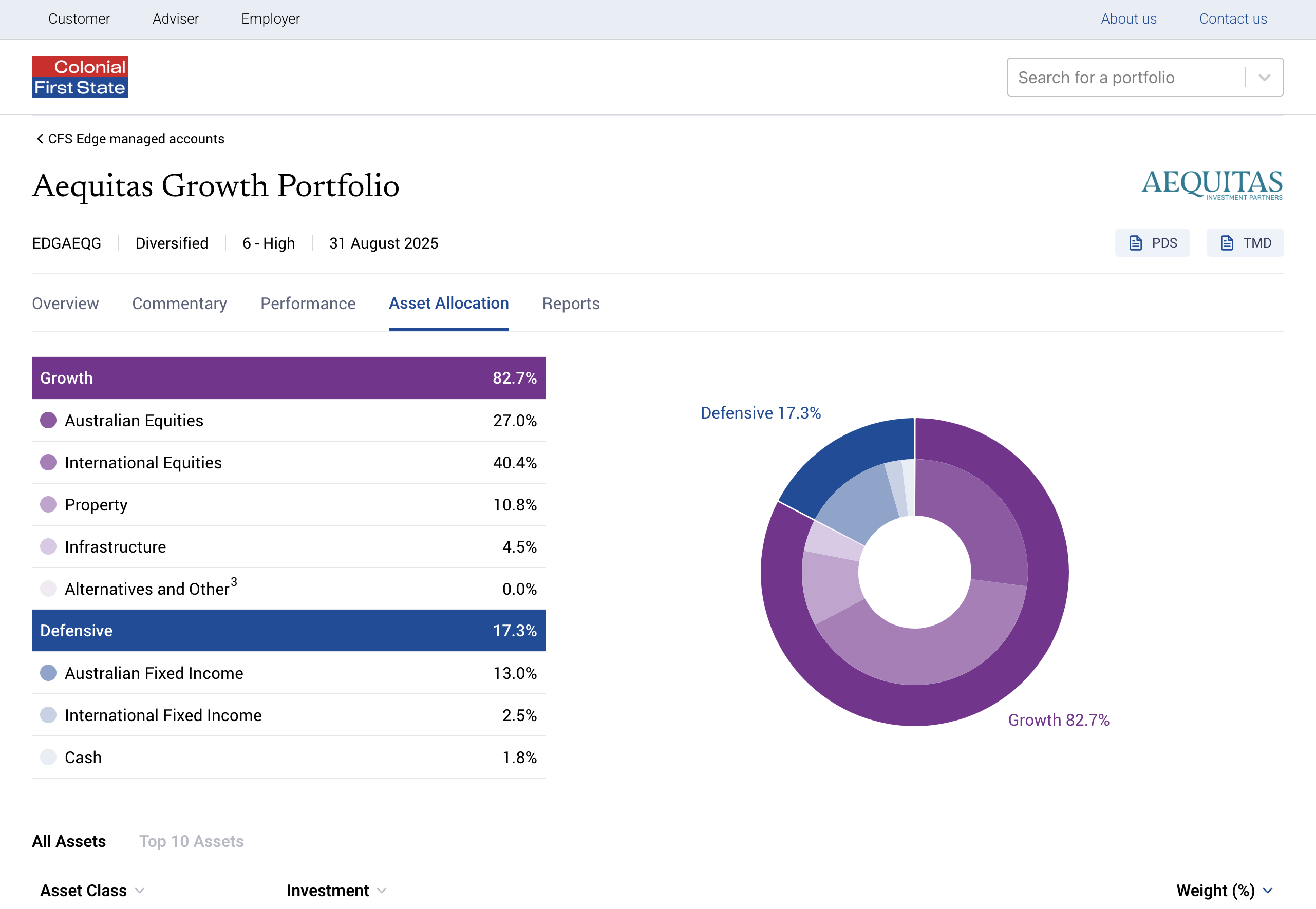Click the Colonial First State logo
The width and height of the screenshot is (1316, 909).
click(x=80, y=77)
